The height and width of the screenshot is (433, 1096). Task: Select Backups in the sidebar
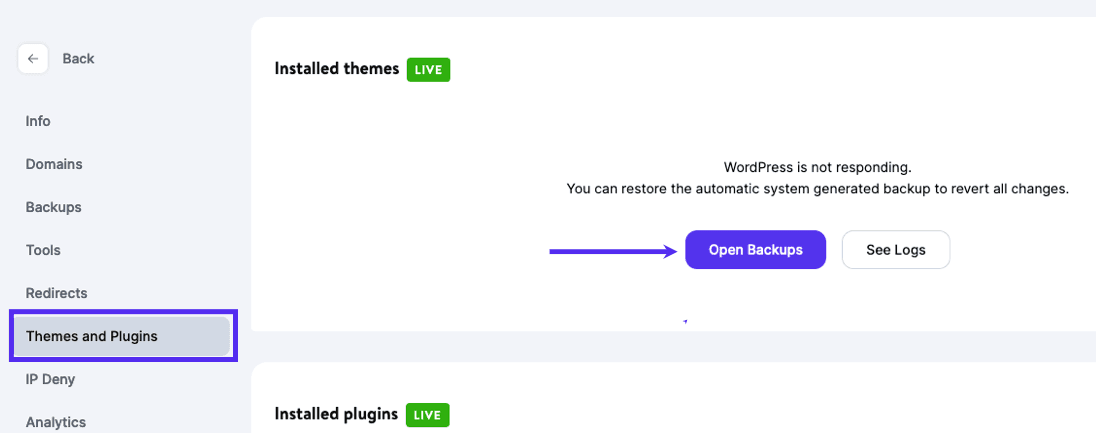(54, 207)
